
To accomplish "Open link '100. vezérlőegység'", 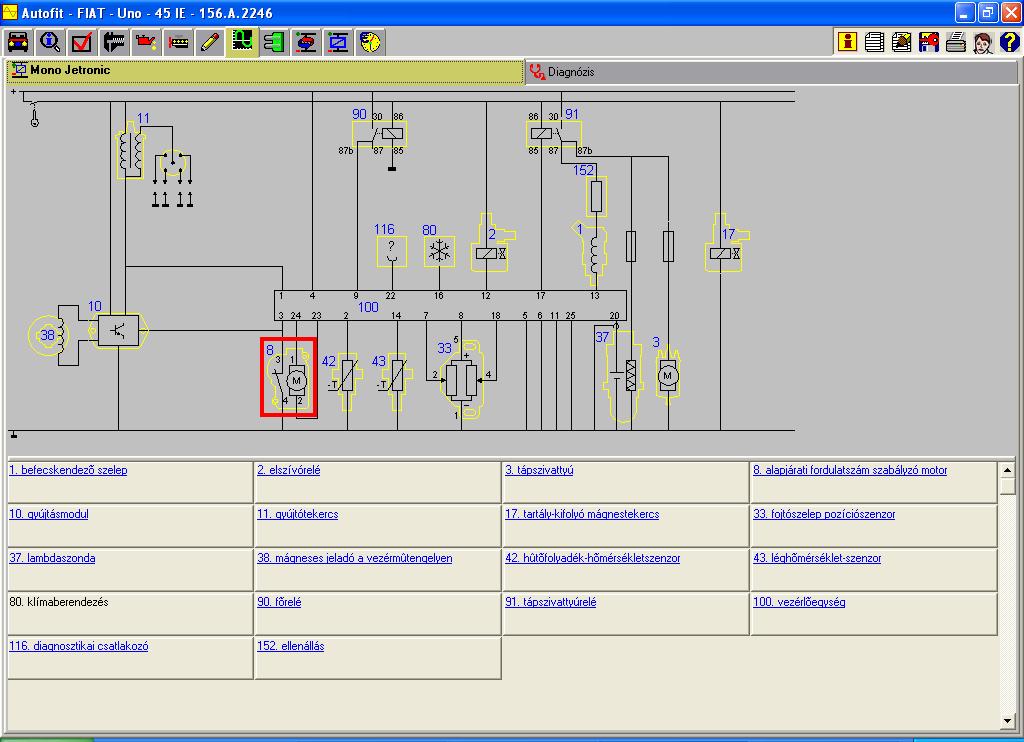I will point(799,602).
